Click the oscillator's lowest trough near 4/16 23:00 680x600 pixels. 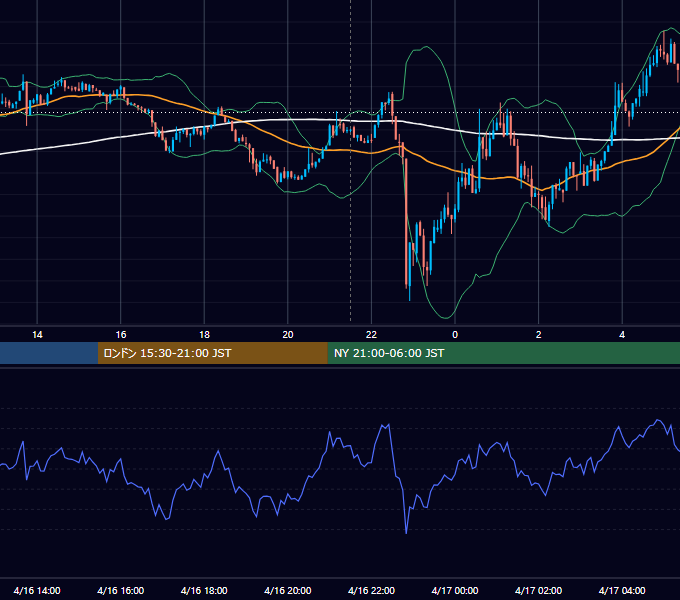406,532
